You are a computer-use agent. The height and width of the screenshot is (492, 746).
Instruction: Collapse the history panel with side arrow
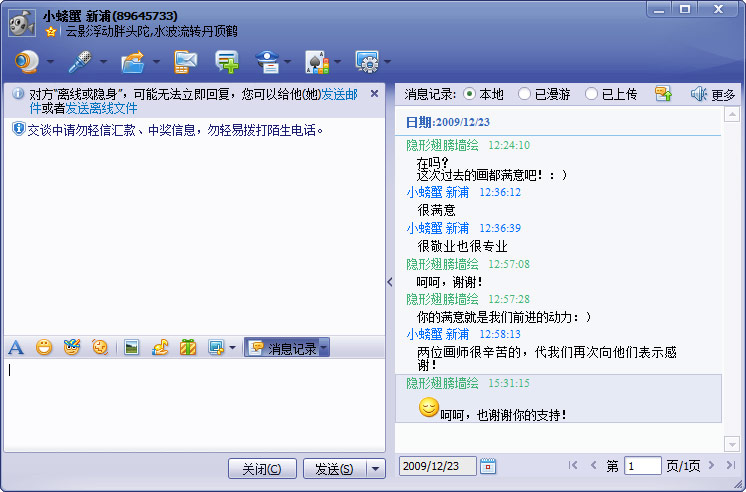pos(390,282)
